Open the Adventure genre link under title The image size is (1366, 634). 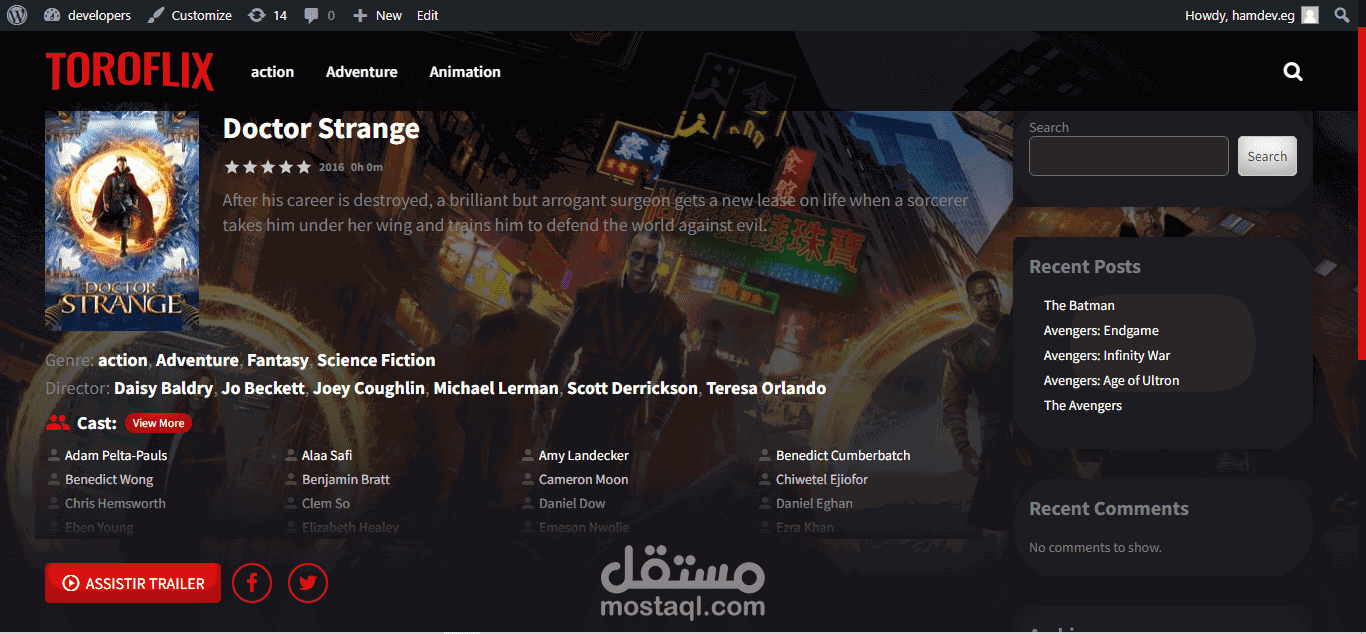click(197, 360)
